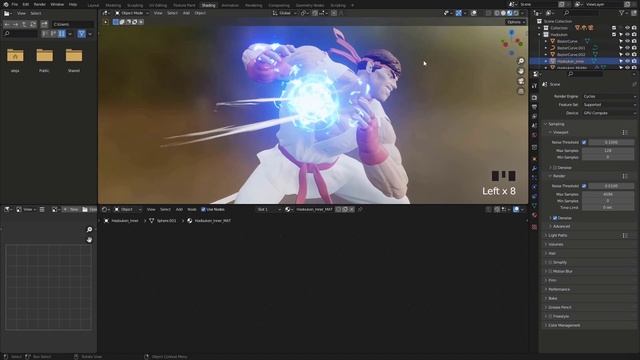Viewport: 640px width, 360px height.
Task: Collapse the Sampling panel
Action: pyautogui.click(x=555, y=124)
